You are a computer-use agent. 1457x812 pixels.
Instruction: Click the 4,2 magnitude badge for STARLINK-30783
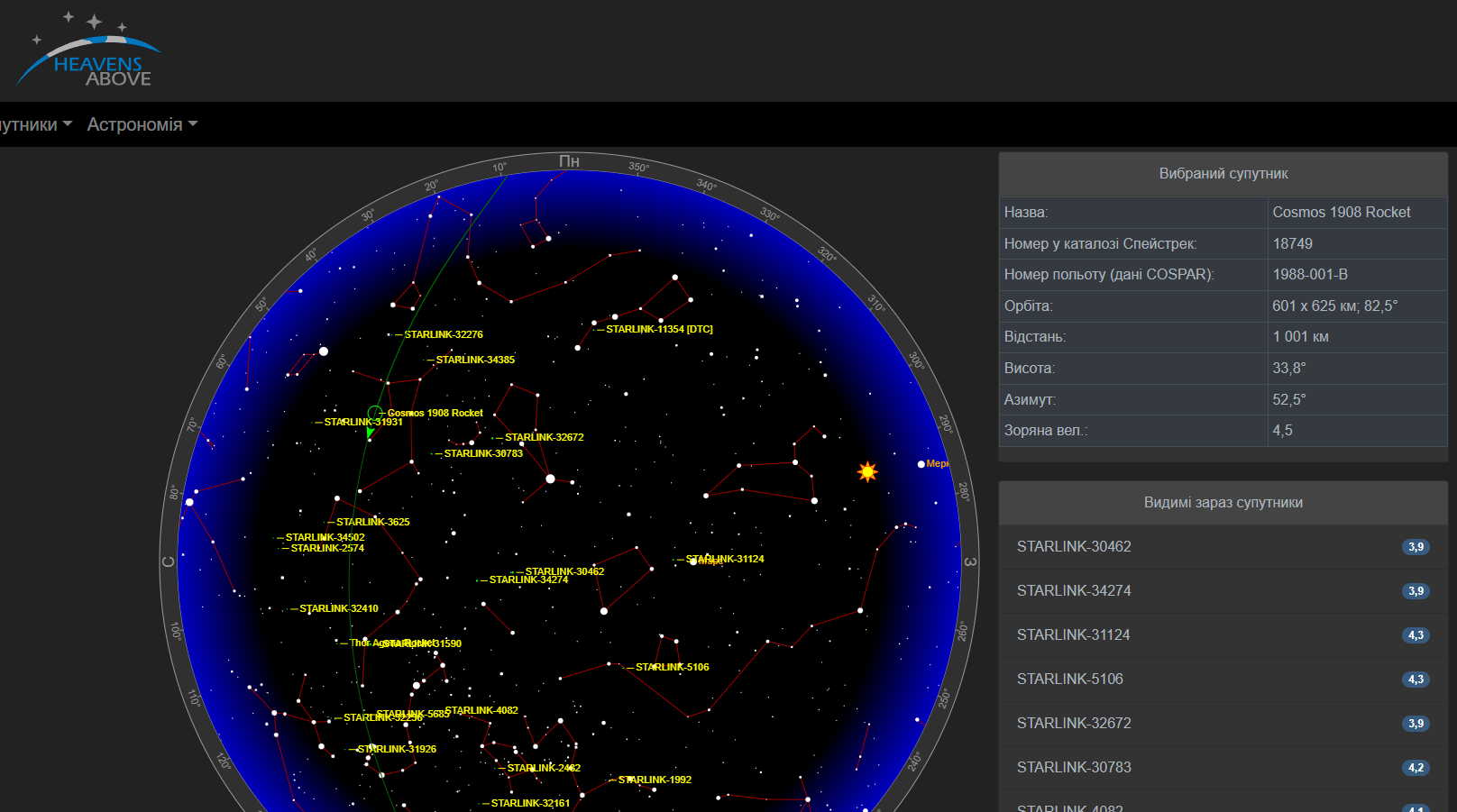click(1416, 768)
